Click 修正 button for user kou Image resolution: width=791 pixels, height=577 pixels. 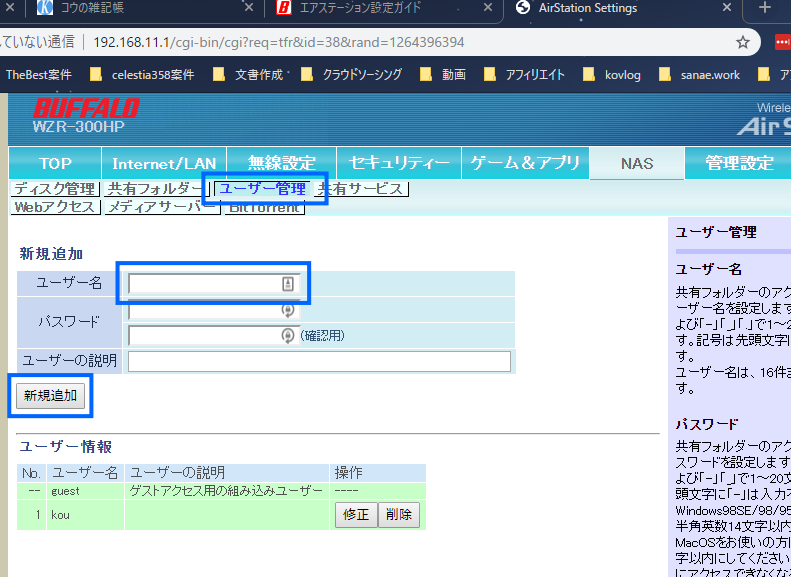tap(355, 515)
